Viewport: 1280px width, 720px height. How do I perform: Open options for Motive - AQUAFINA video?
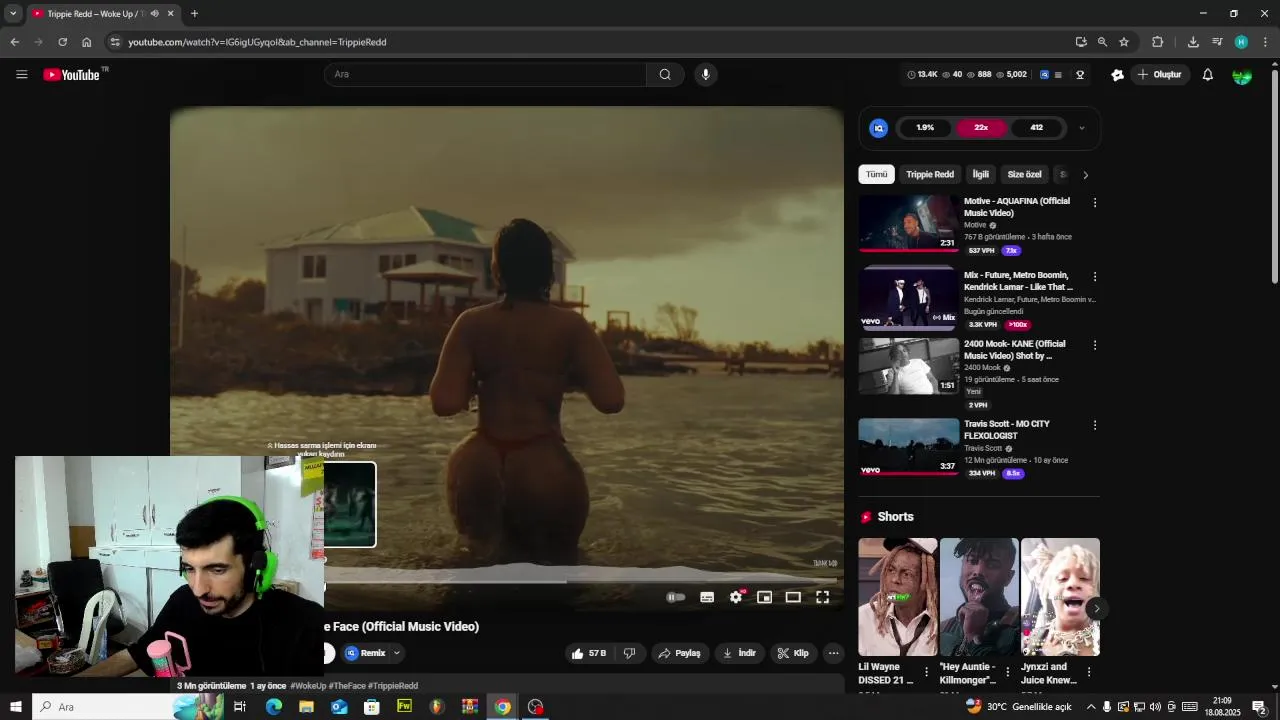(x=1095, y=203)
